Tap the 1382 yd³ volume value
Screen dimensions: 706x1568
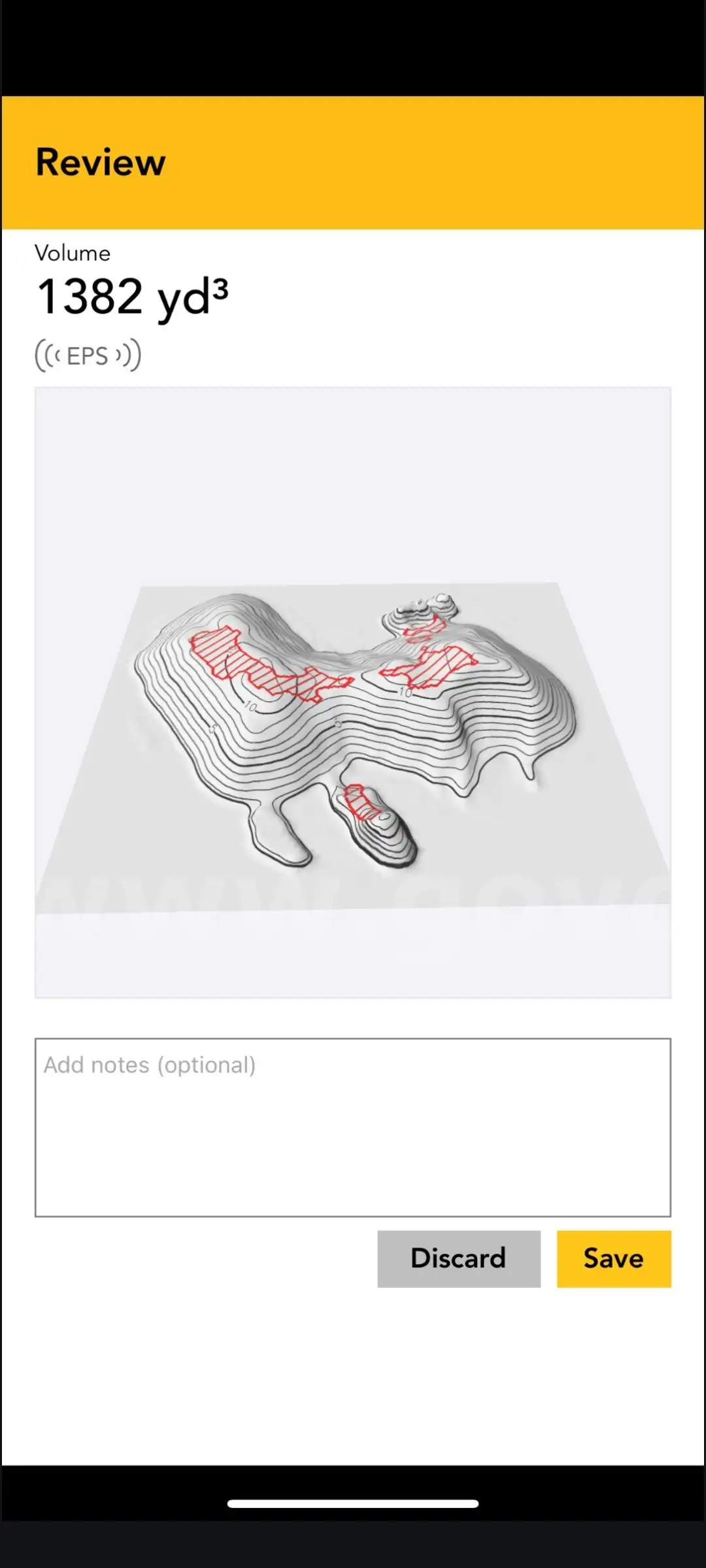point(133,296)
